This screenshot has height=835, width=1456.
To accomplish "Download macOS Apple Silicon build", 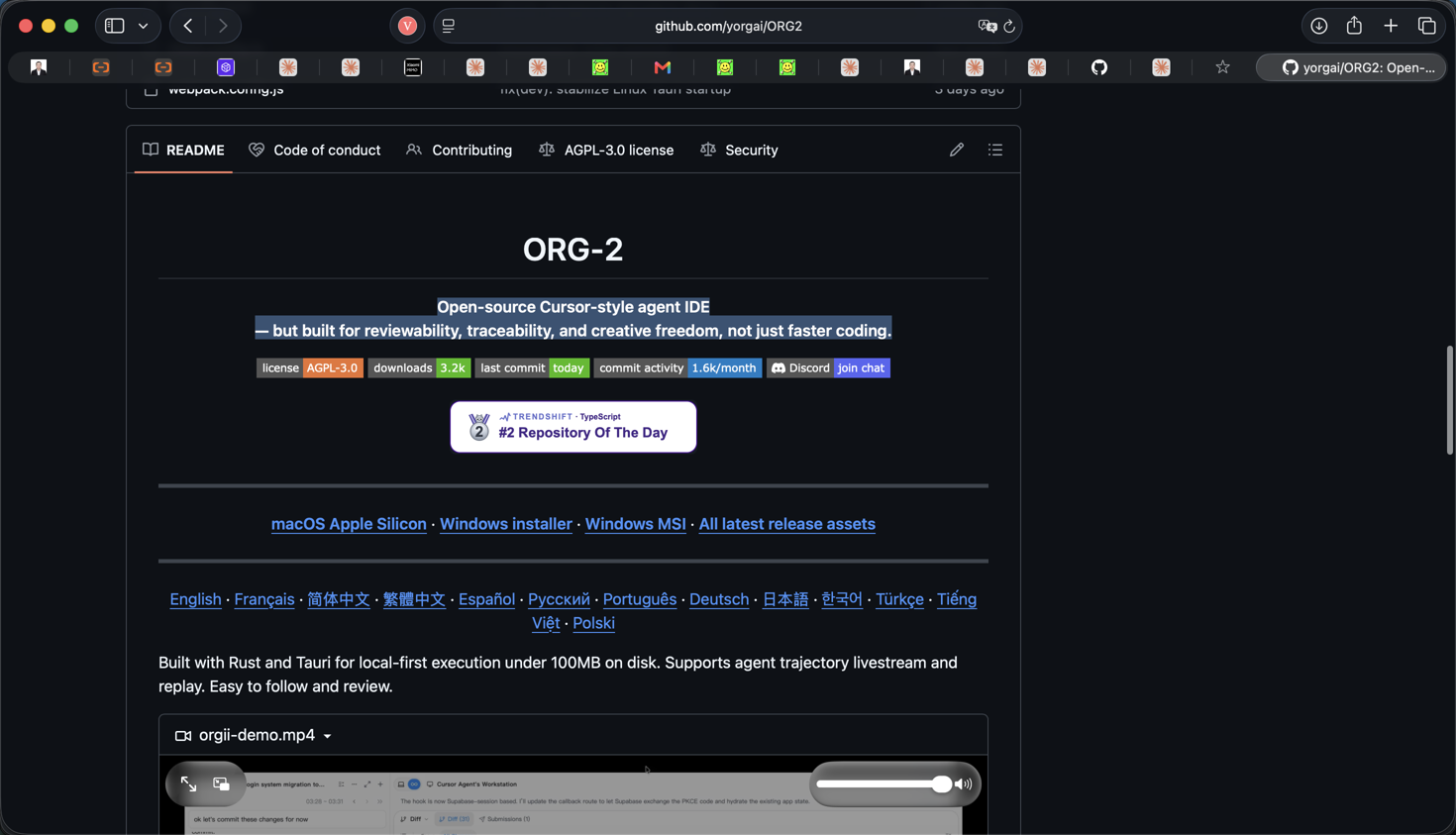I will click(349, 524).
